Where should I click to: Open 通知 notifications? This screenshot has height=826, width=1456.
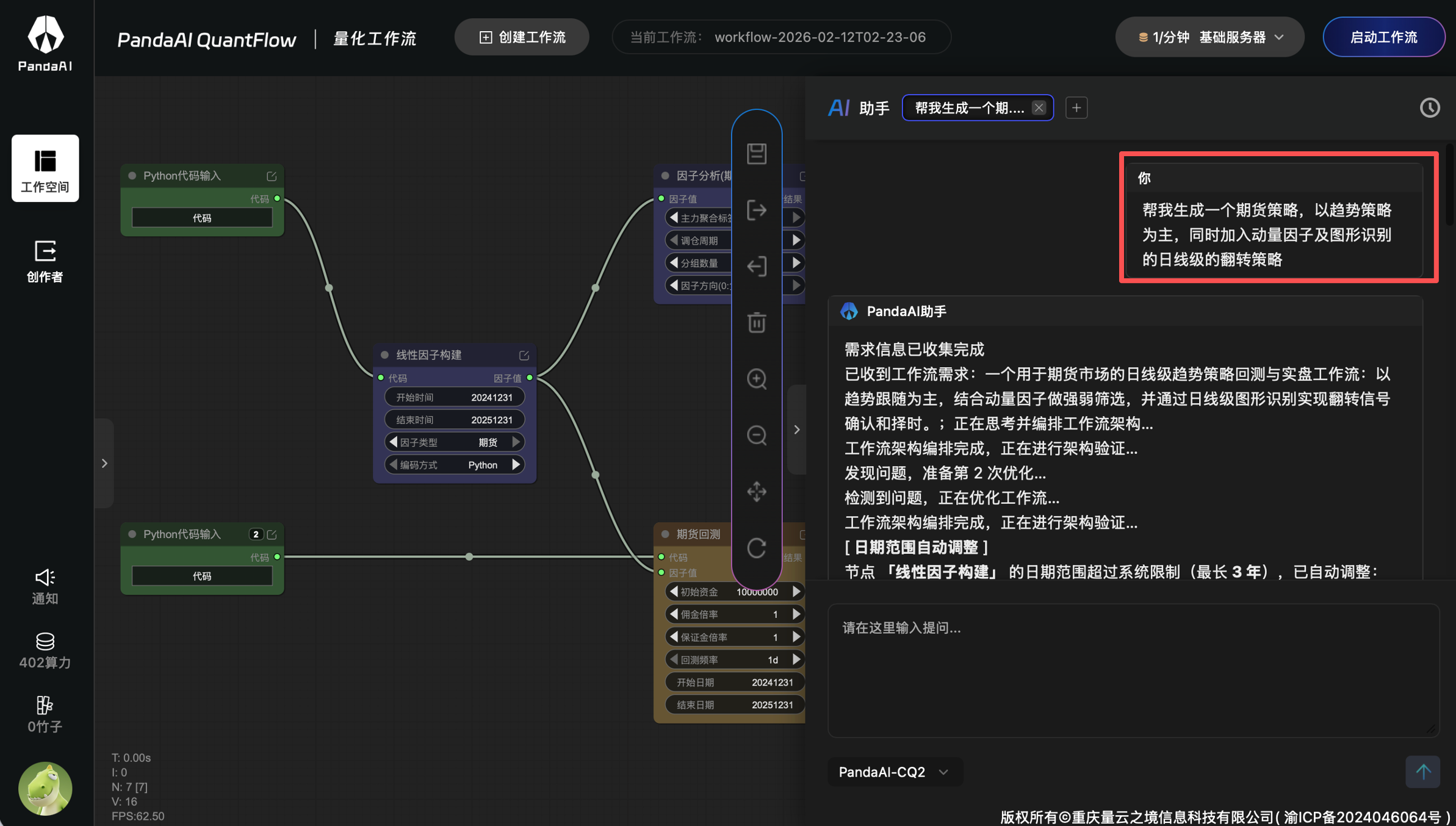pos(45,587)
